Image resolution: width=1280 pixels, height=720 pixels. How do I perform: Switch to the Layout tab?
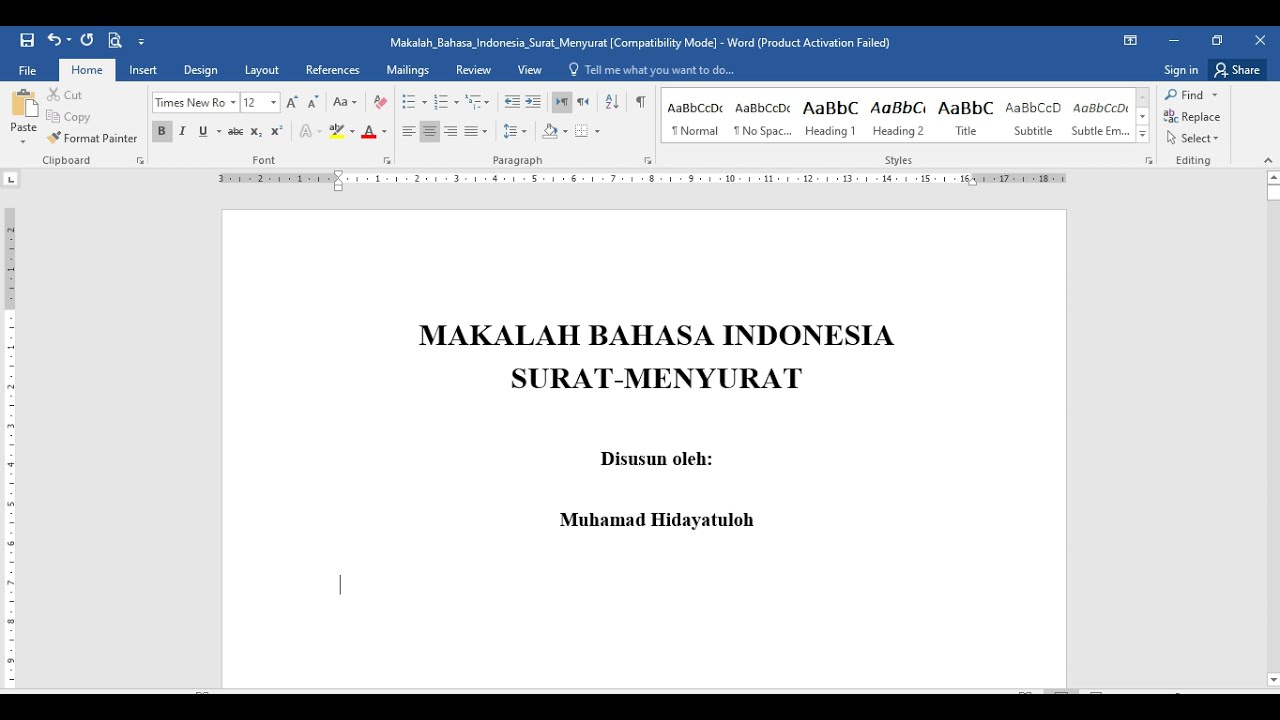pyautogui.click(x=262, y=70)
